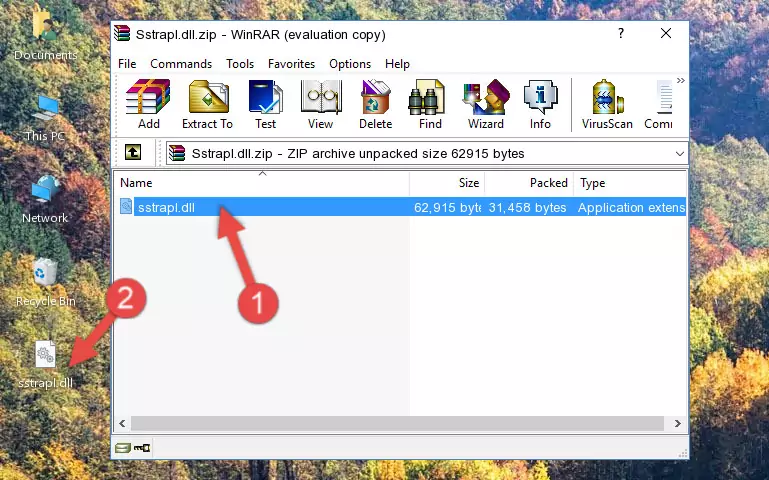Launch the Wizard tool

click(486, 104)
